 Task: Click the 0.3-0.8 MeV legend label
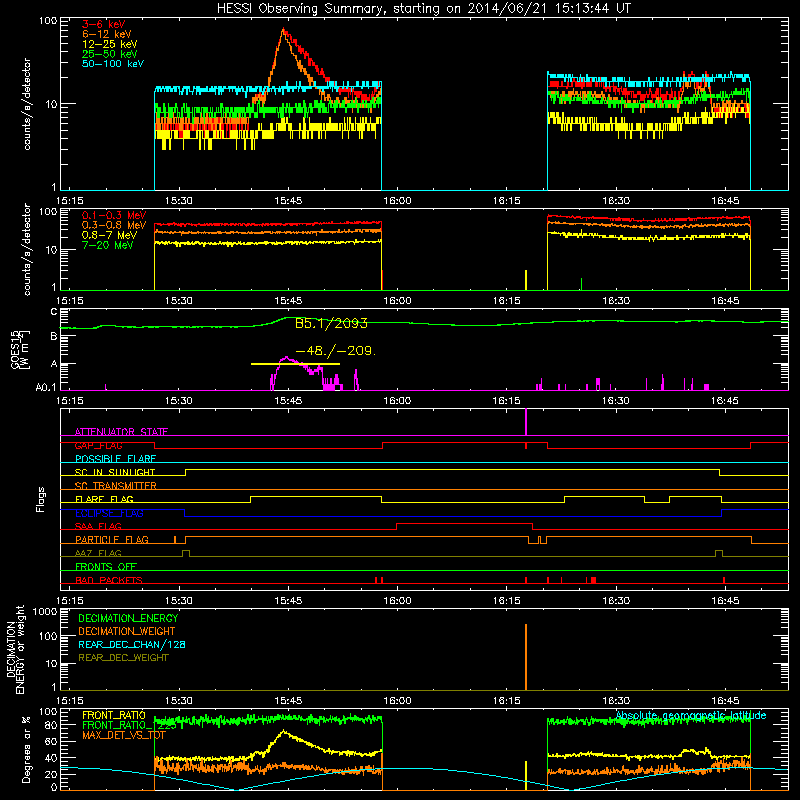tap(114, 225)
